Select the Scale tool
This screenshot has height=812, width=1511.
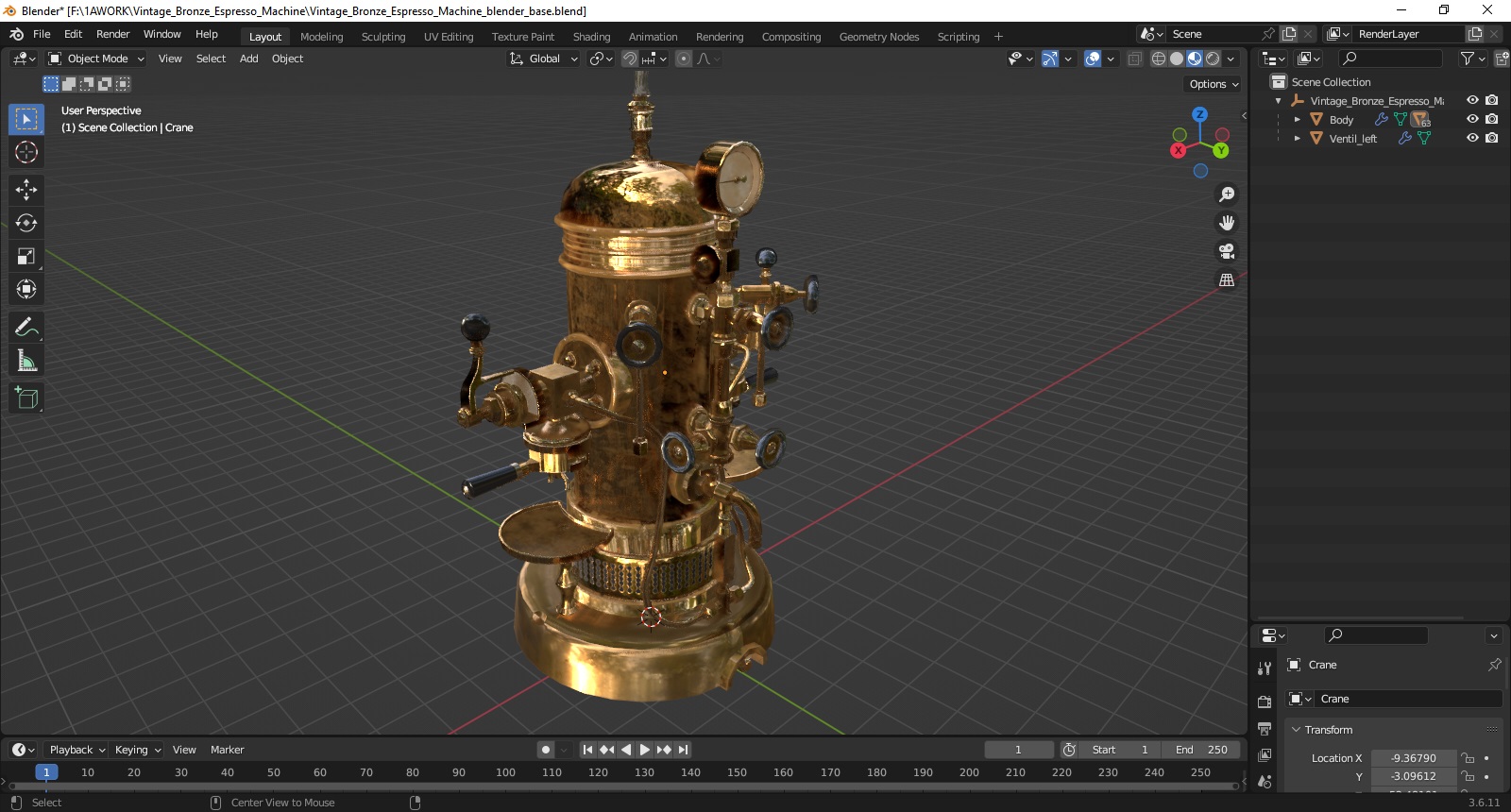[26, 256]
